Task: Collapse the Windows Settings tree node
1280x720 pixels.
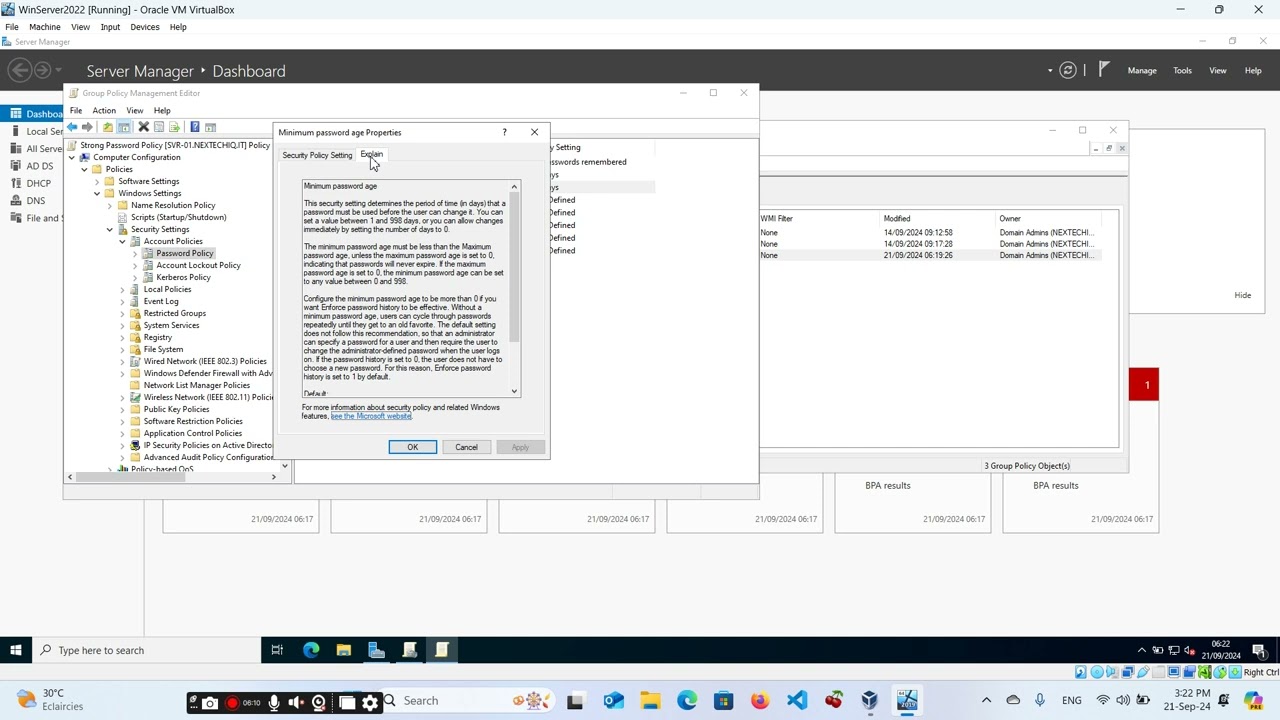Action: pyautogui.click(x=97, y=193)
